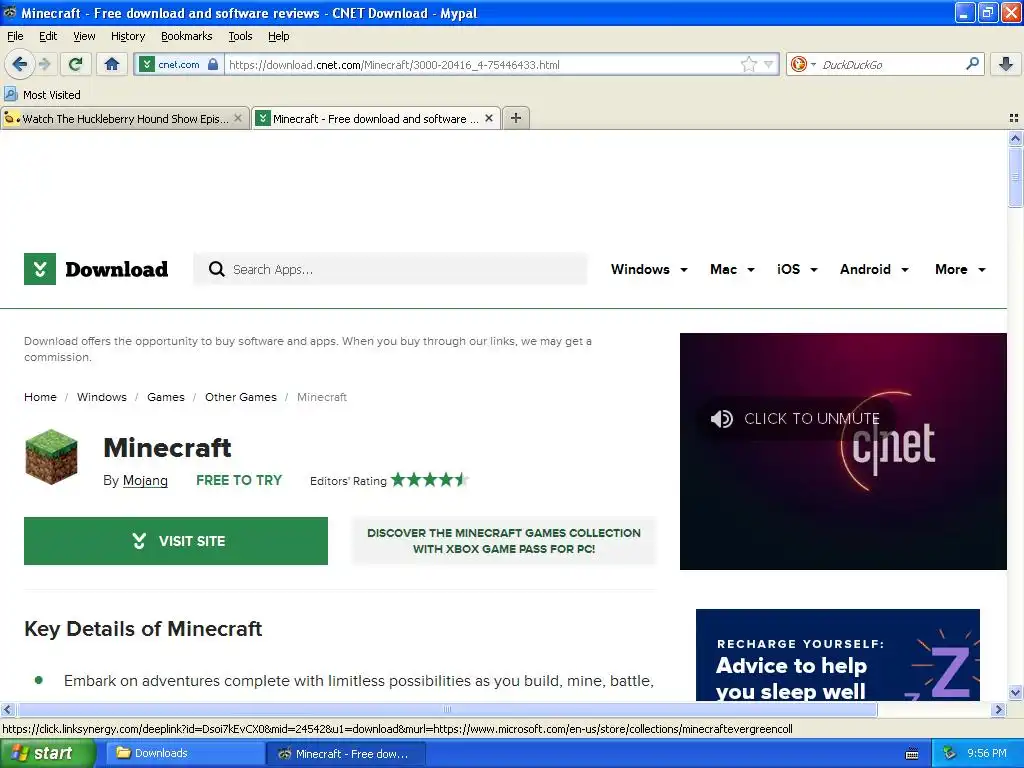Select the Minecraft - Free download tab
This screenshot has height=768, width=1024.
coord(376,118)
